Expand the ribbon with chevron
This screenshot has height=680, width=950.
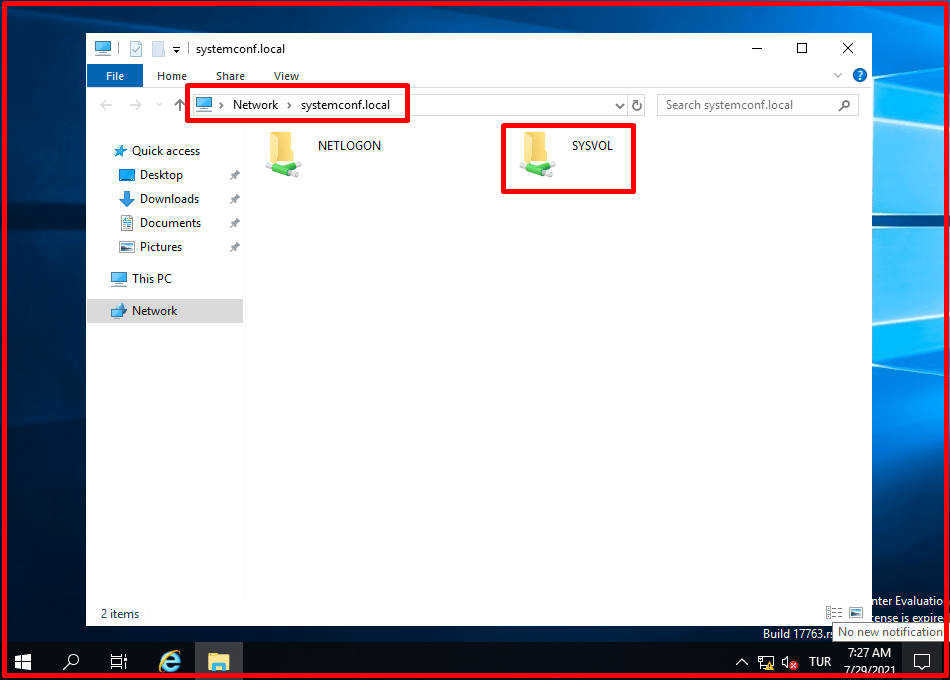(838, 75)
